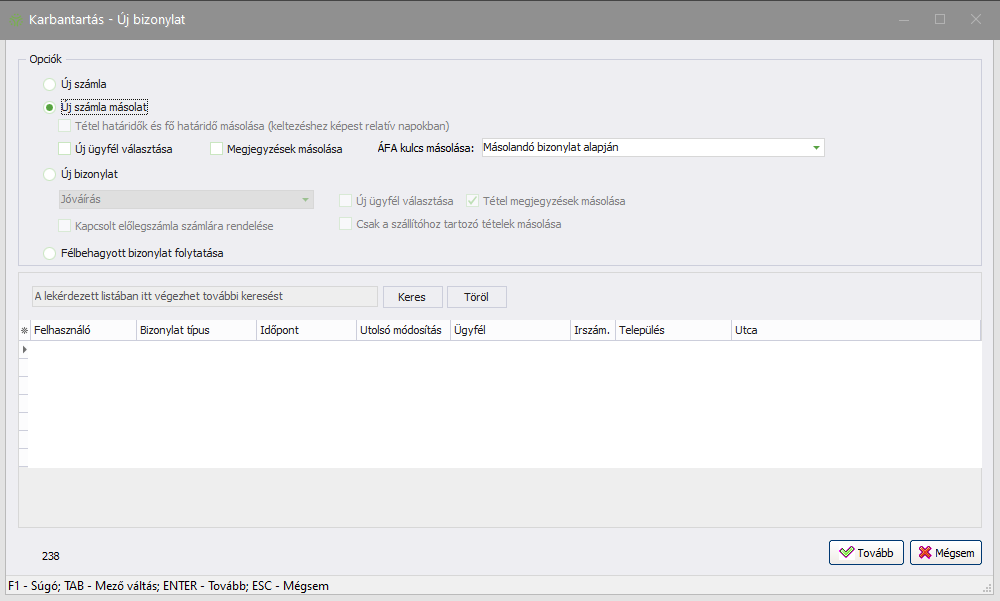
Task: Click the Település column header
Action: 672,330
